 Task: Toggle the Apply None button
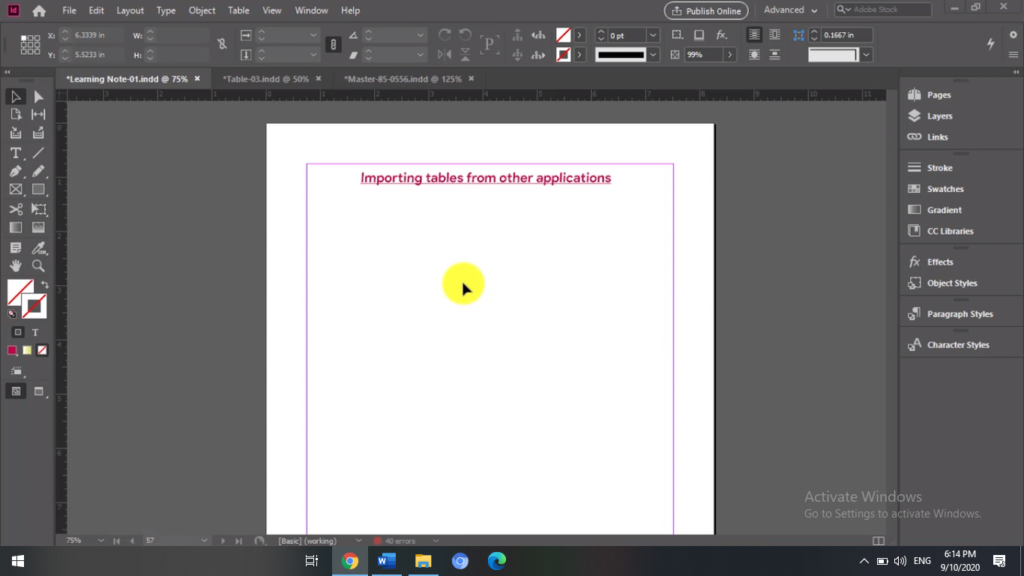42,351
